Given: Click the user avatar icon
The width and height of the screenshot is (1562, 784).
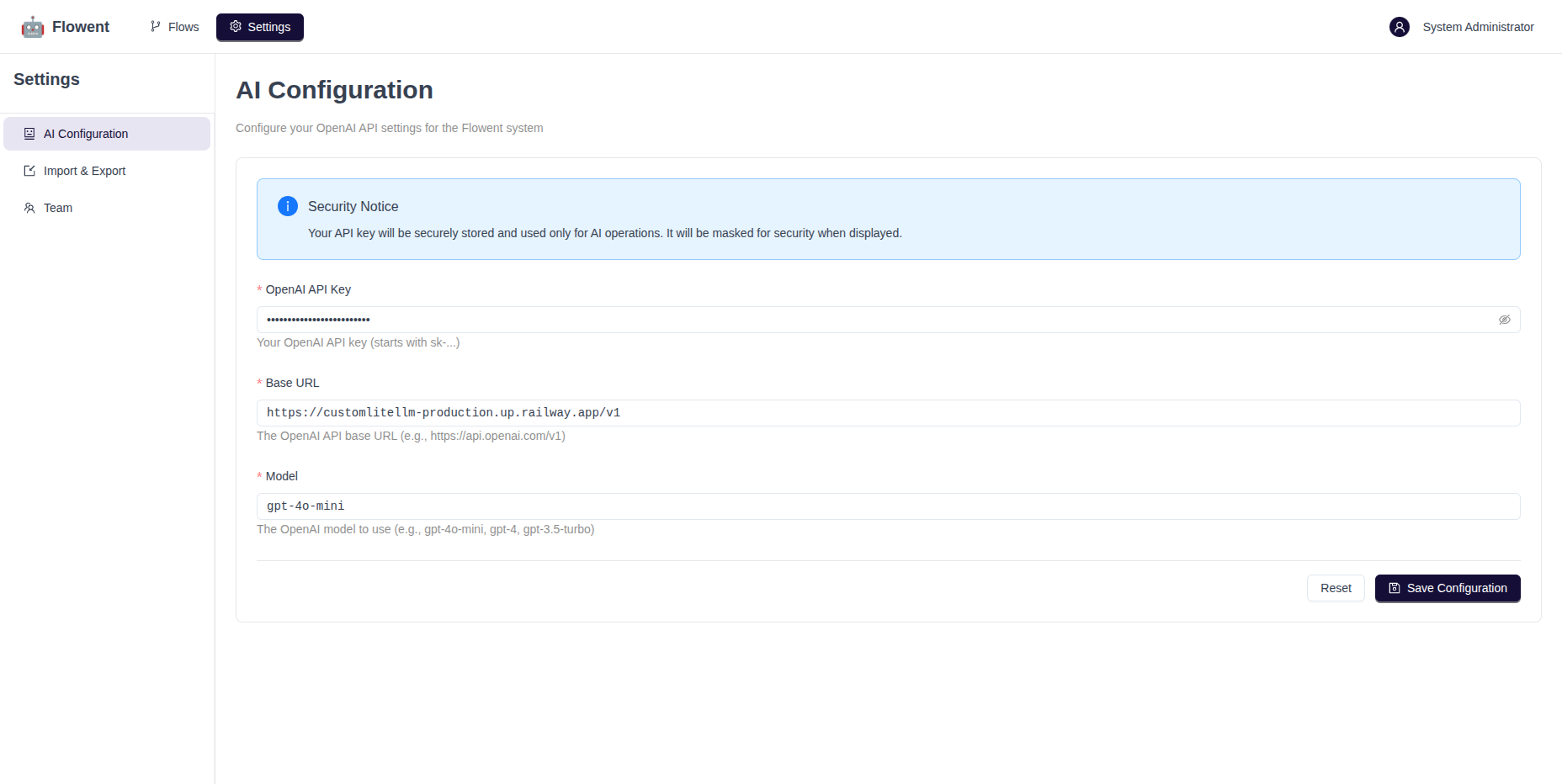Looking at the screenshot, I should 1399,27.
